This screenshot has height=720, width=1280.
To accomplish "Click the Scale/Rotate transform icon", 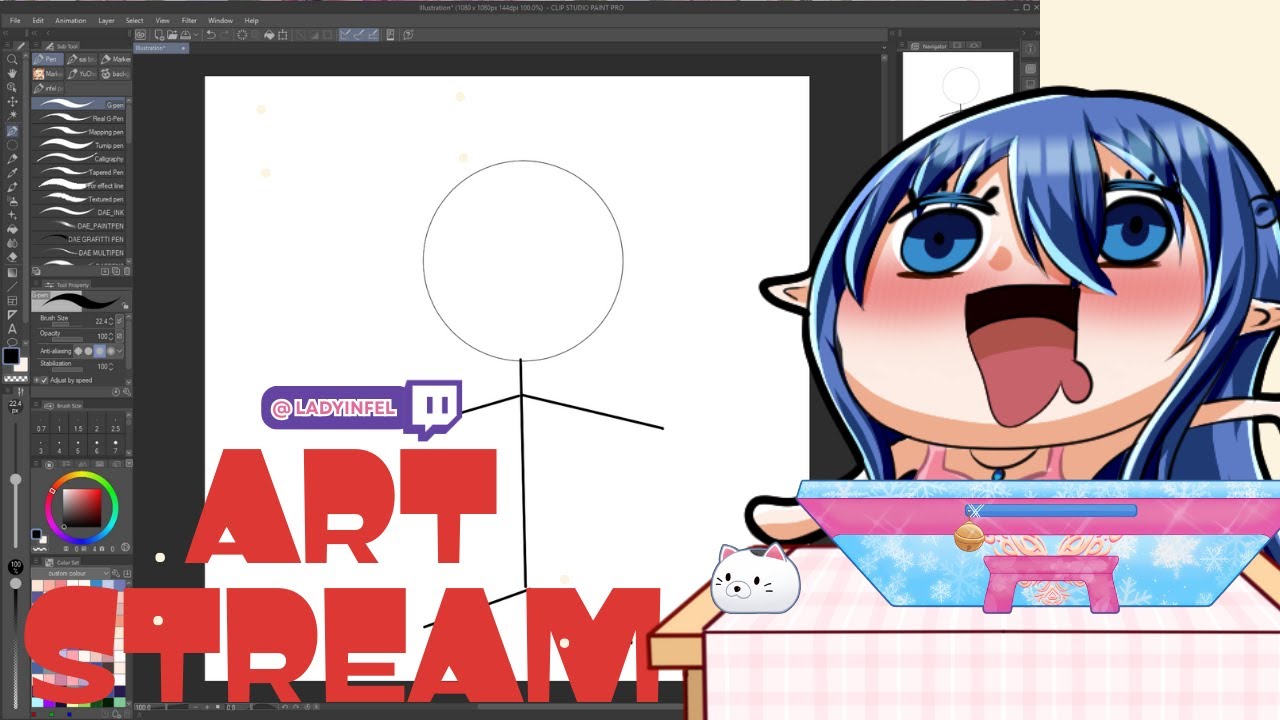I will point(282,35).
